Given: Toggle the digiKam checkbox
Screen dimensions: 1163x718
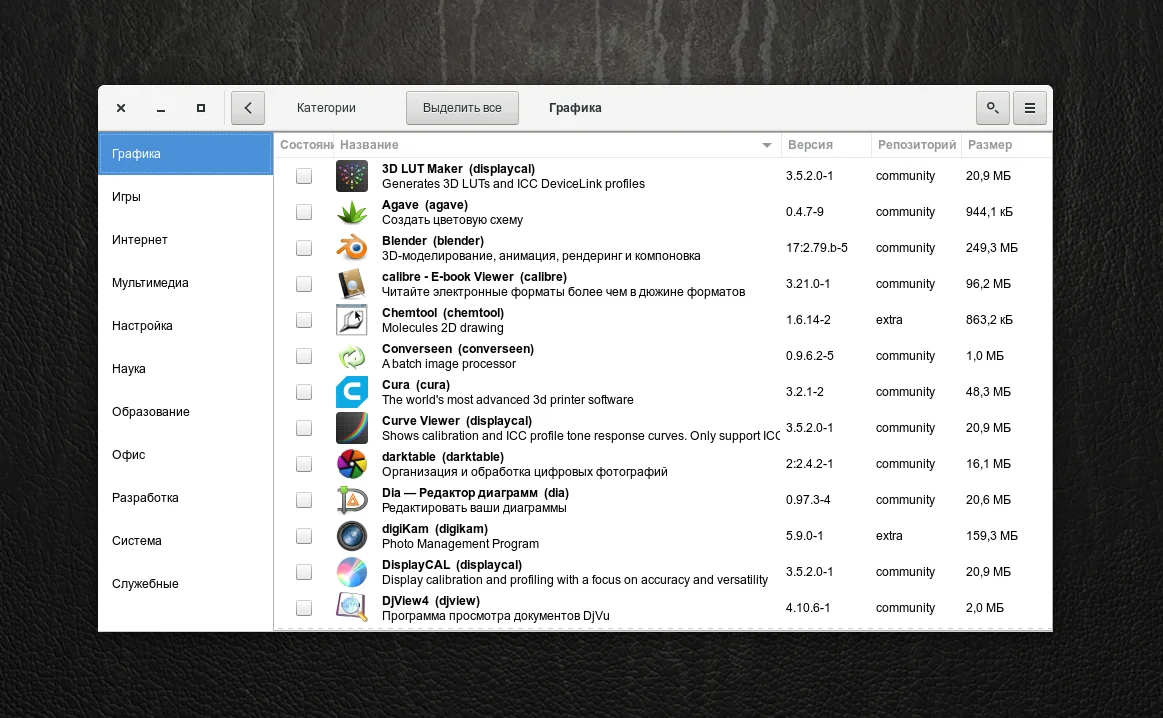Looking at the screenshot, I should click(304, 536).
